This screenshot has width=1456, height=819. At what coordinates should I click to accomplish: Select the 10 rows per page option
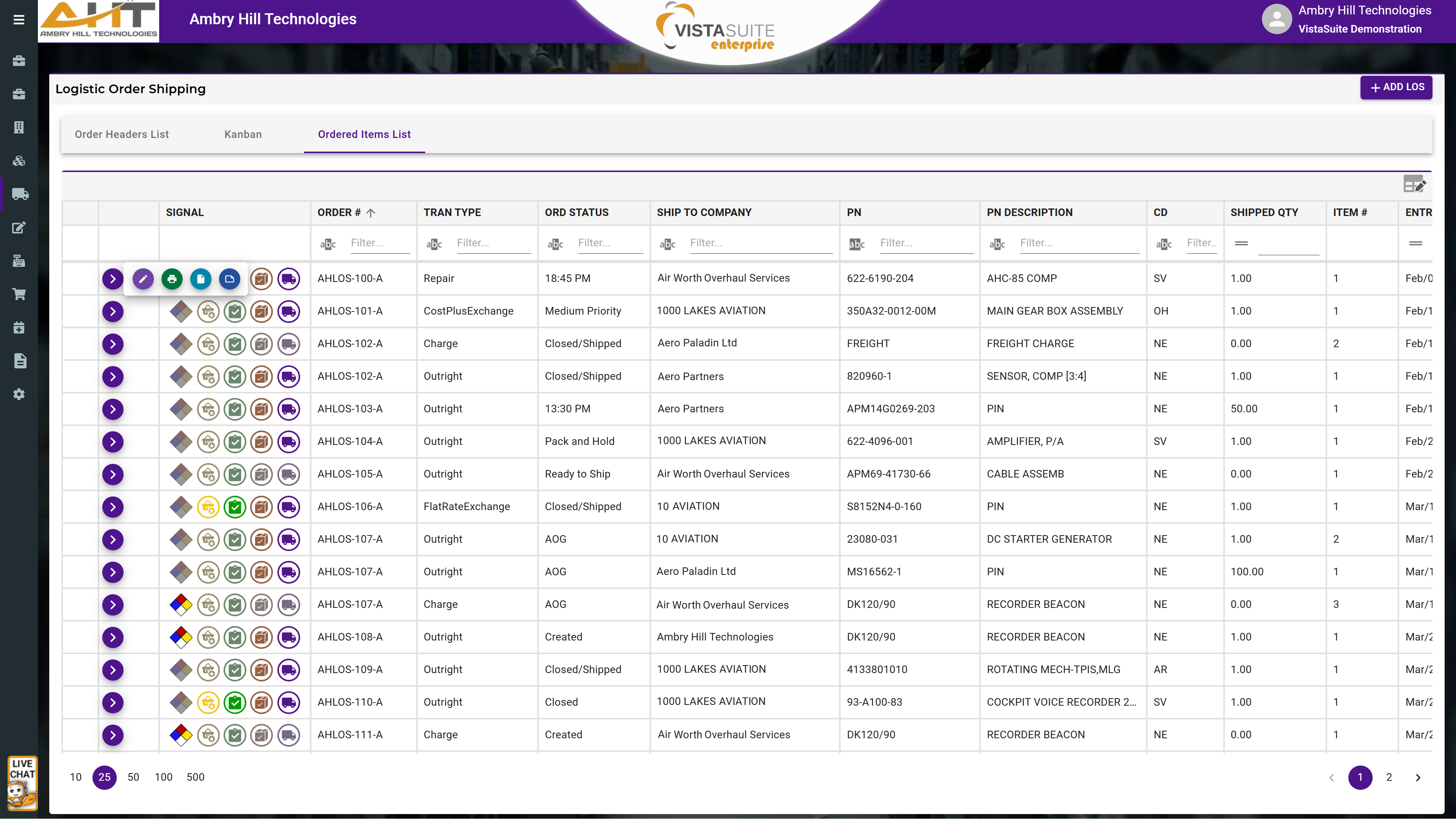click(76, 777)
